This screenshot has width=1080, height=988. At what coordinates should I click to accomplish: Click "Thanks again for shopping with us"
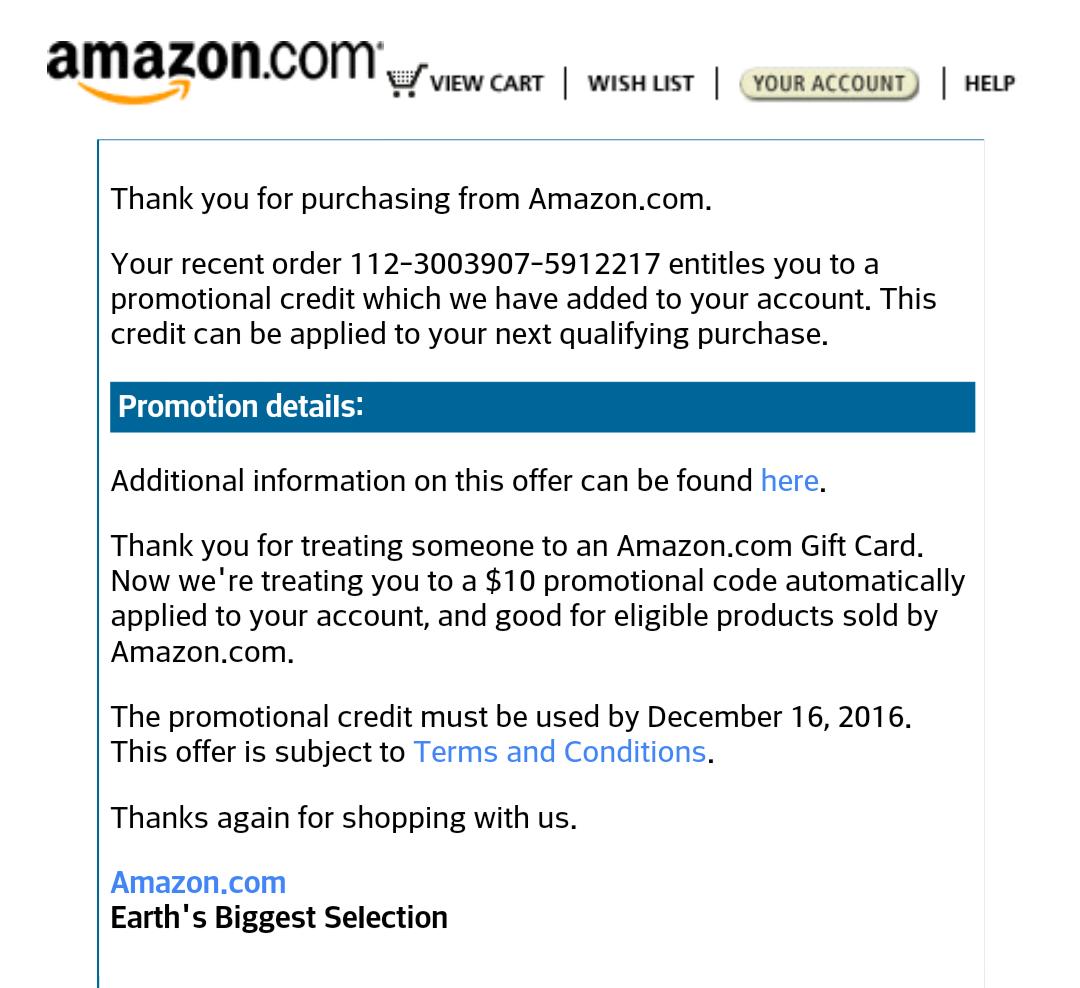pyautogui.click(x=342, y=818)
